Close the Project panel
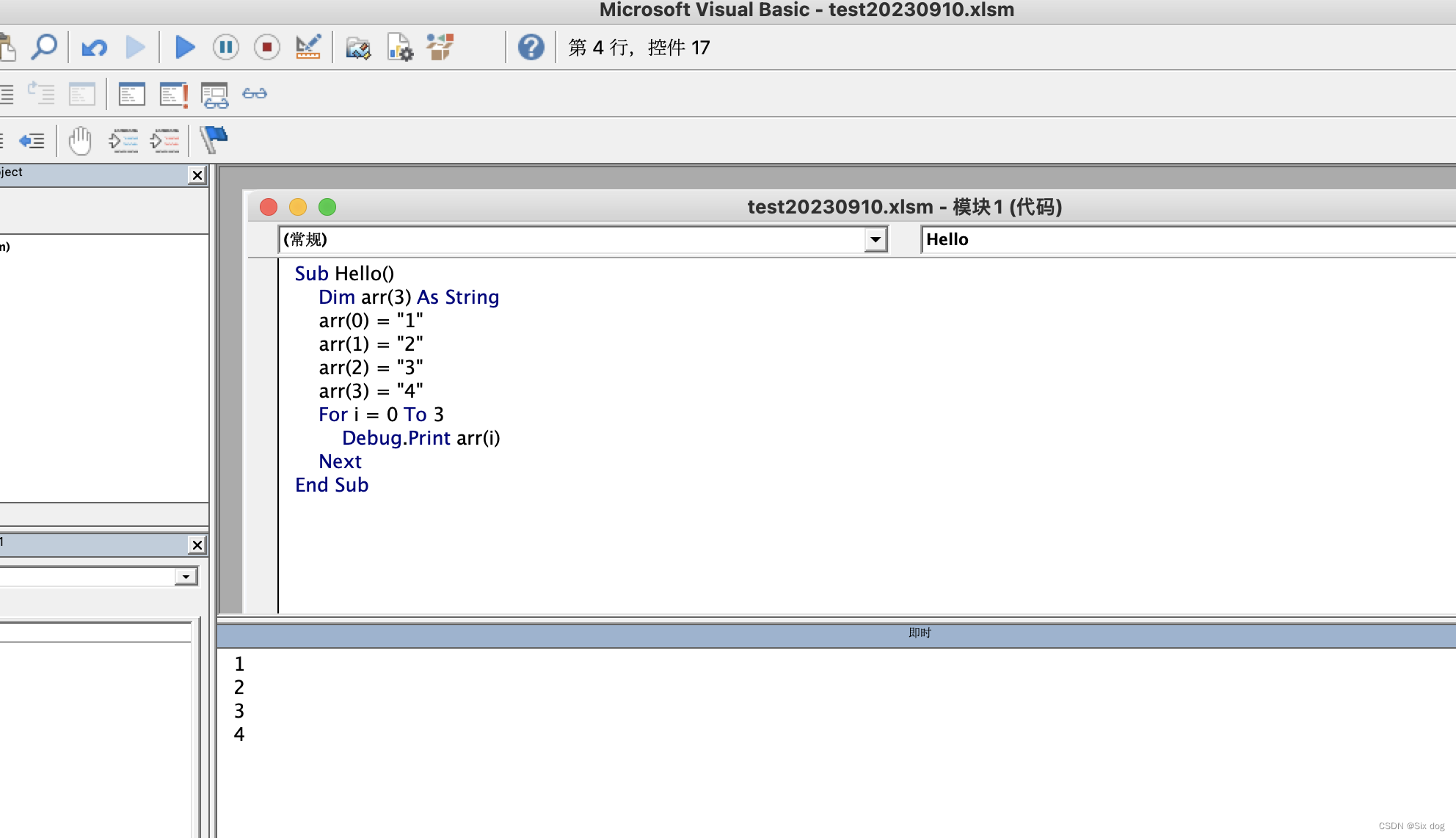This screenshot has width=1456, height=838. [x=197, y=175]
